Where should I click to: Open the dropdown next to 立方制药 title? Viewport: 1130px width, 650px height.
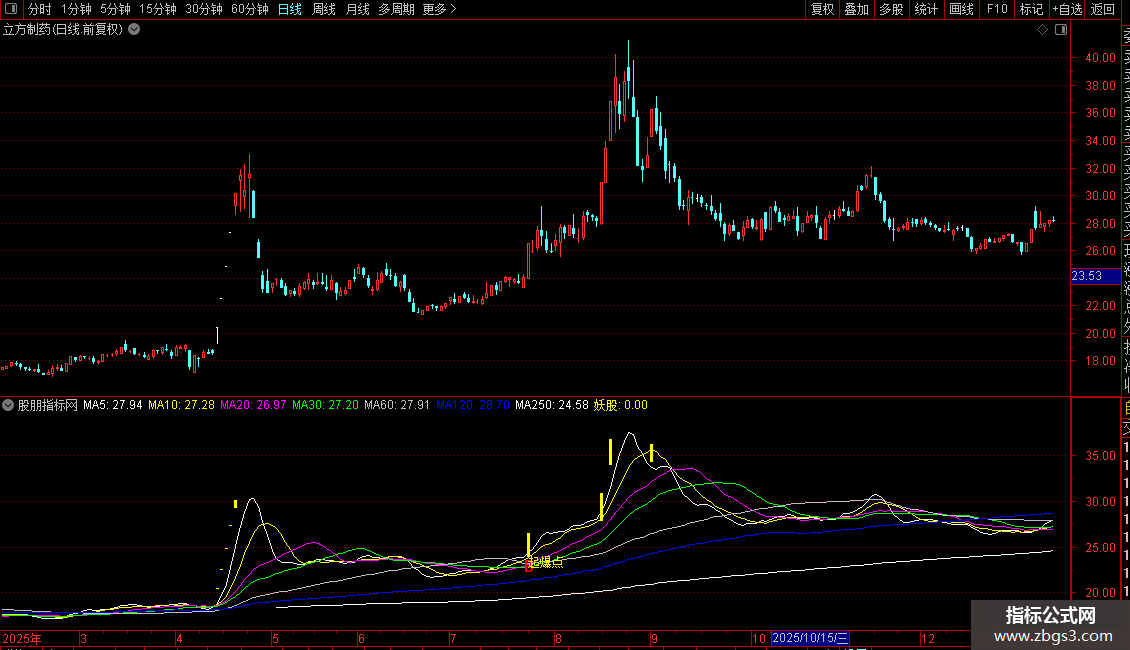[134, 30]
